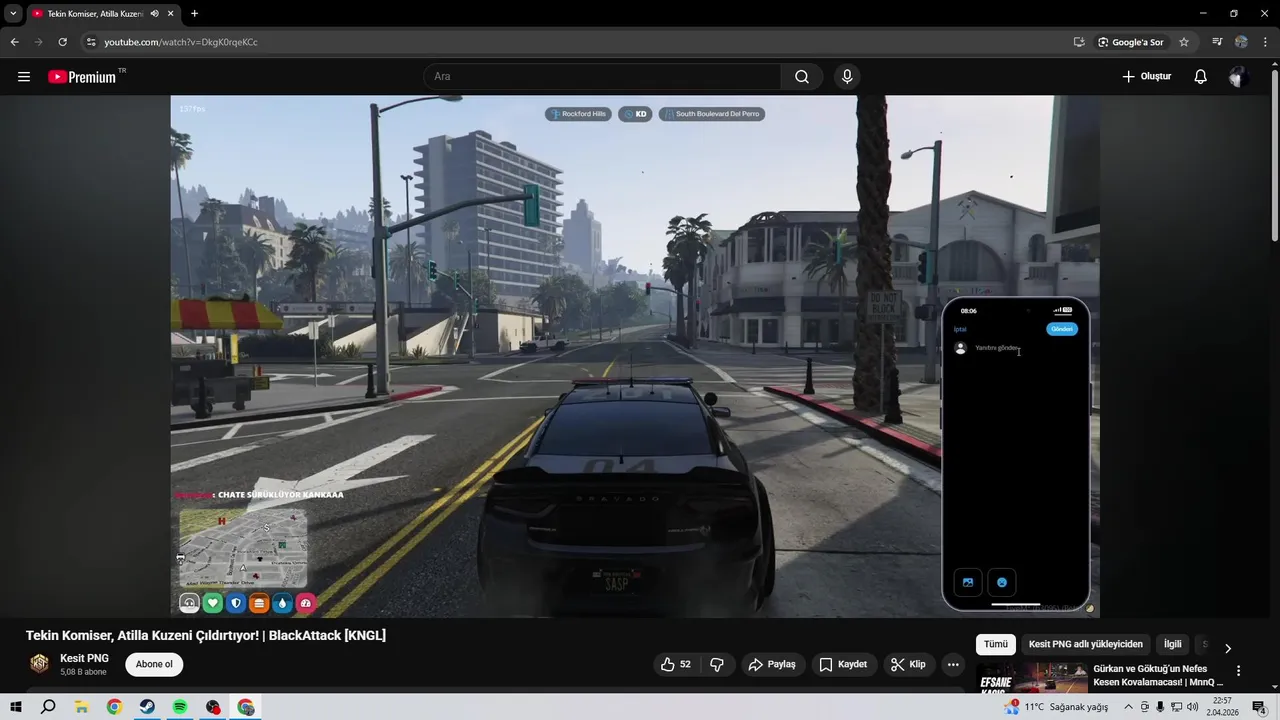Show next filter chips arrow
This screenshot has height=720, width=1280.
click(1228, 648)
